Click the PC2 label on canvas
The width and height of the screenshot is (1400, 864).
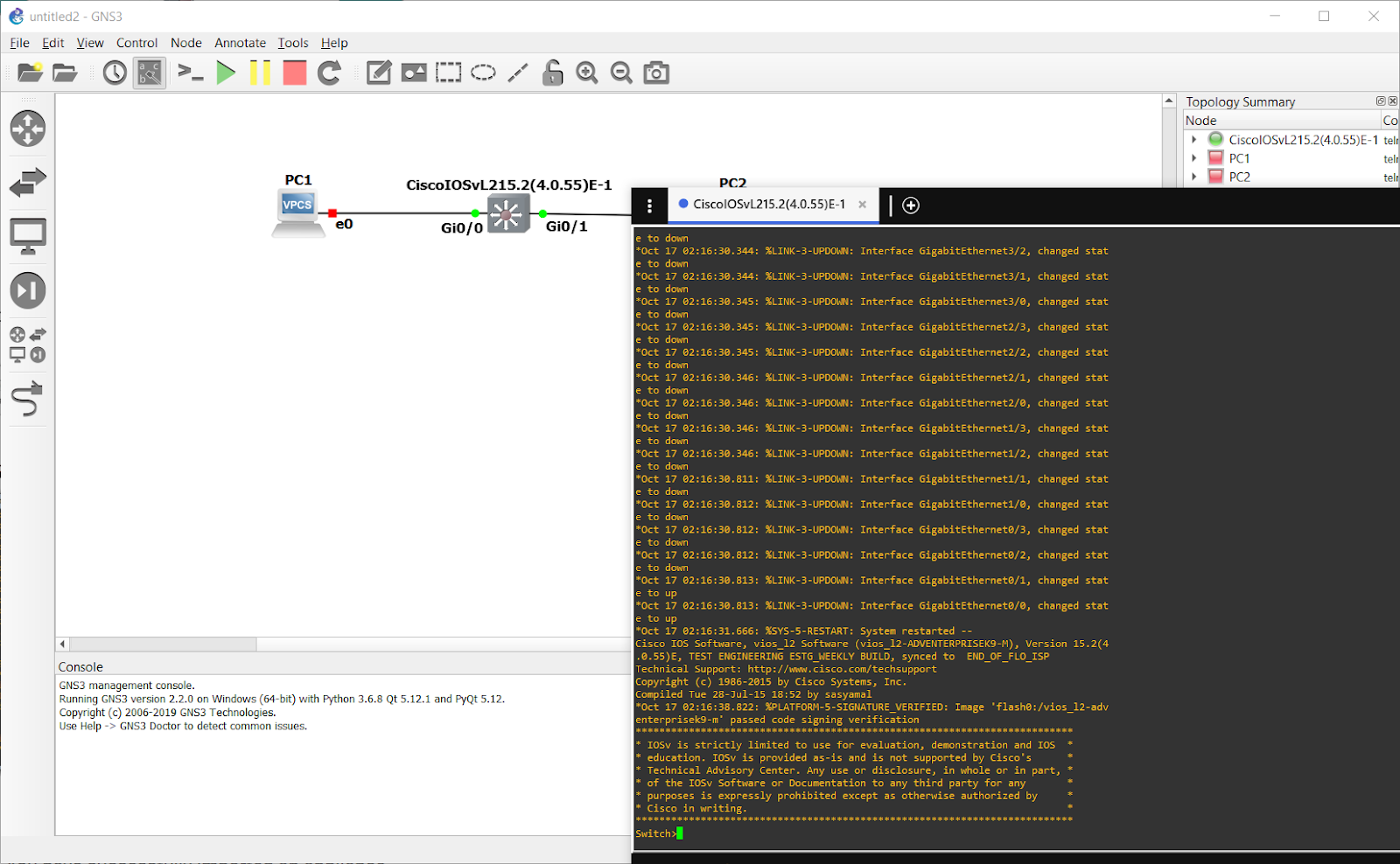(x=732, y=183)
